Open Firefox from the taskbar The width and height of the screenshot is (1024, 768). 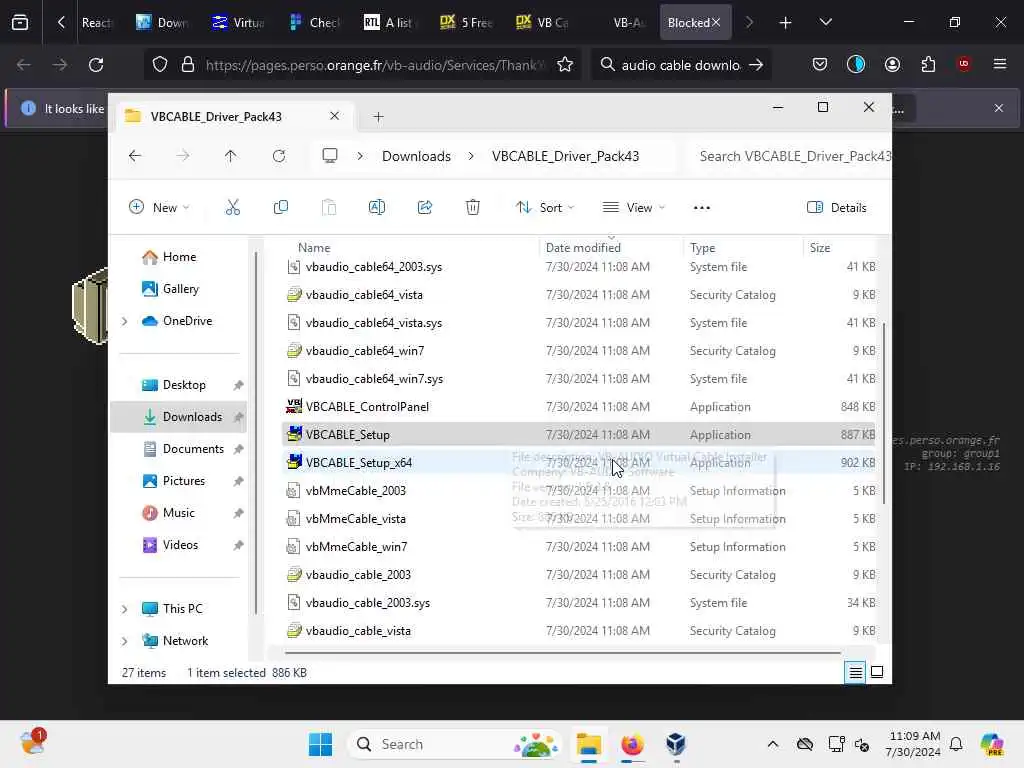(x=632, y=744)
